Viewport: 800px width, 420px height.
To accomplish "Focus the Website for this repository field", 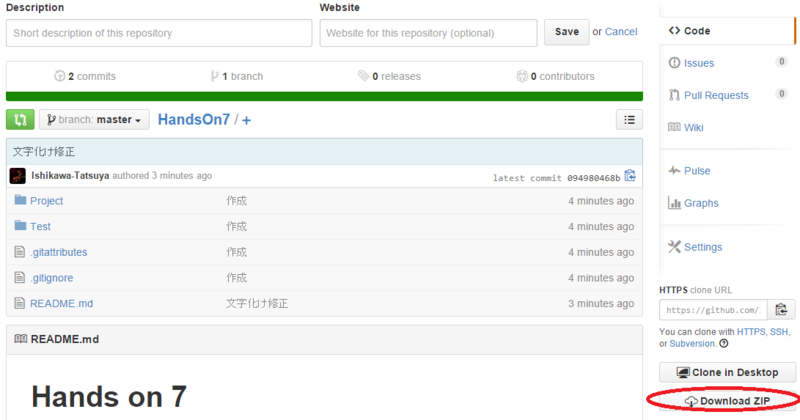I will pyautogui.click(x=428, y=33).
